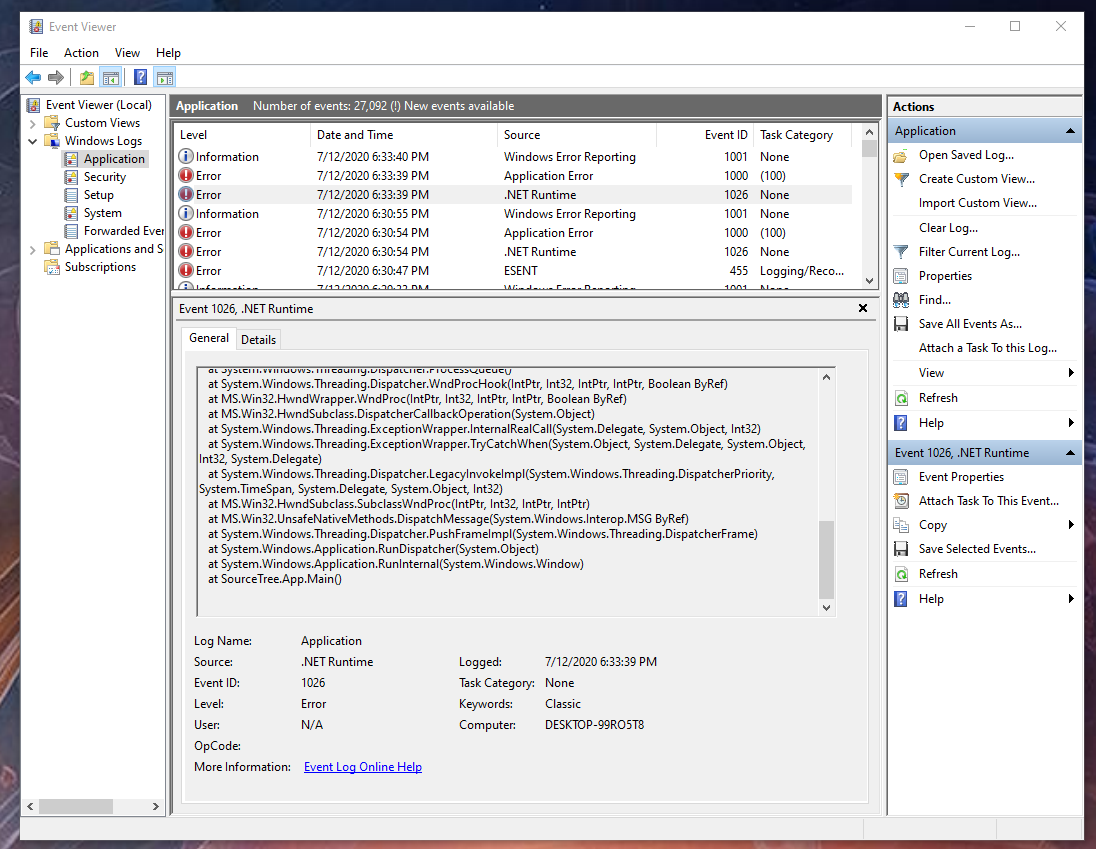Expand Applications and Services Logs node
This screenshot has width=1096, height=849.
[32, 249]
